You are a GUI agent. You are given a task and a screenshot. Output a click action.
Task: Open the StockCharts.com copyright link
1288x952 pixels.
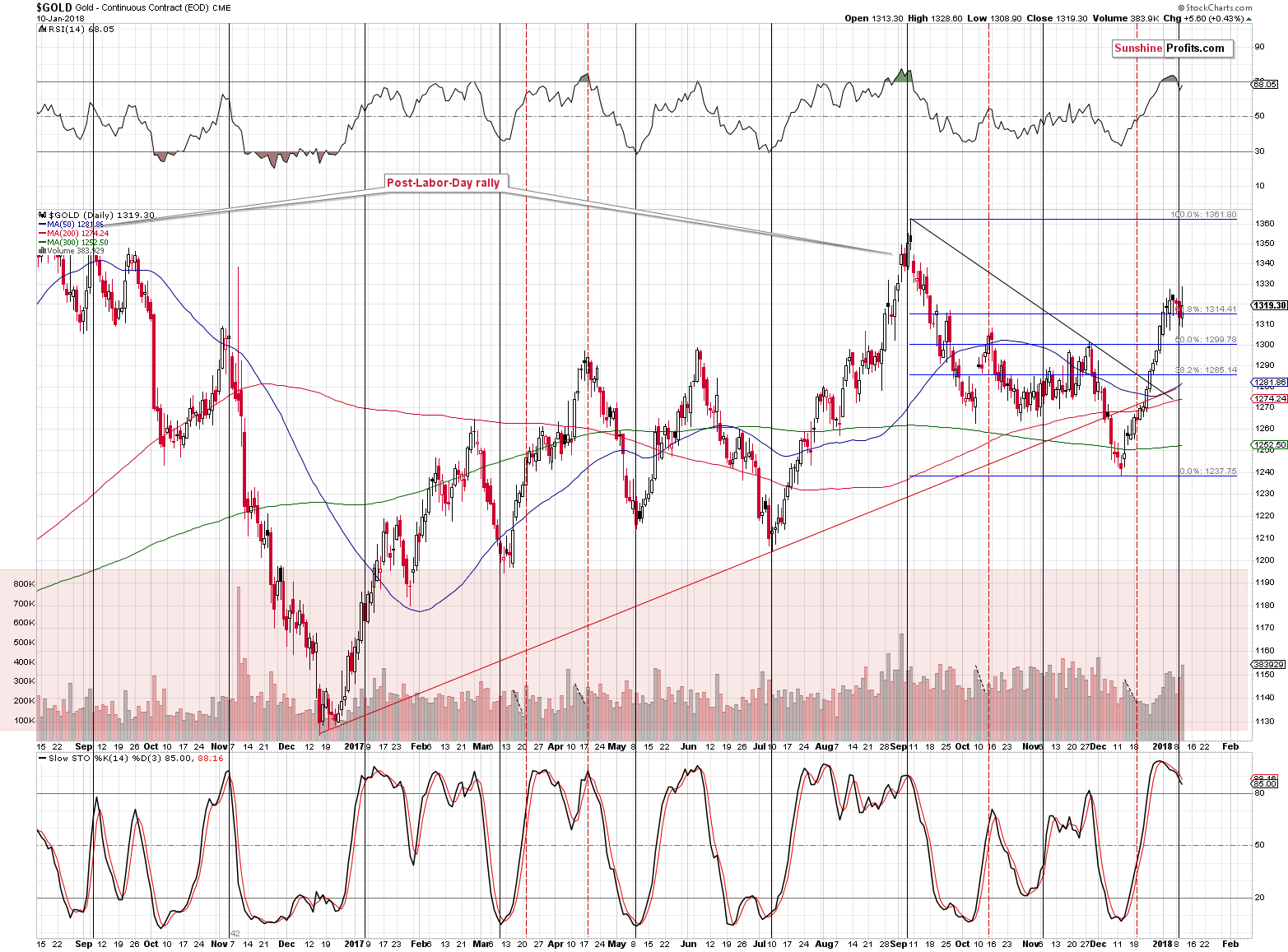(1215, 7)
